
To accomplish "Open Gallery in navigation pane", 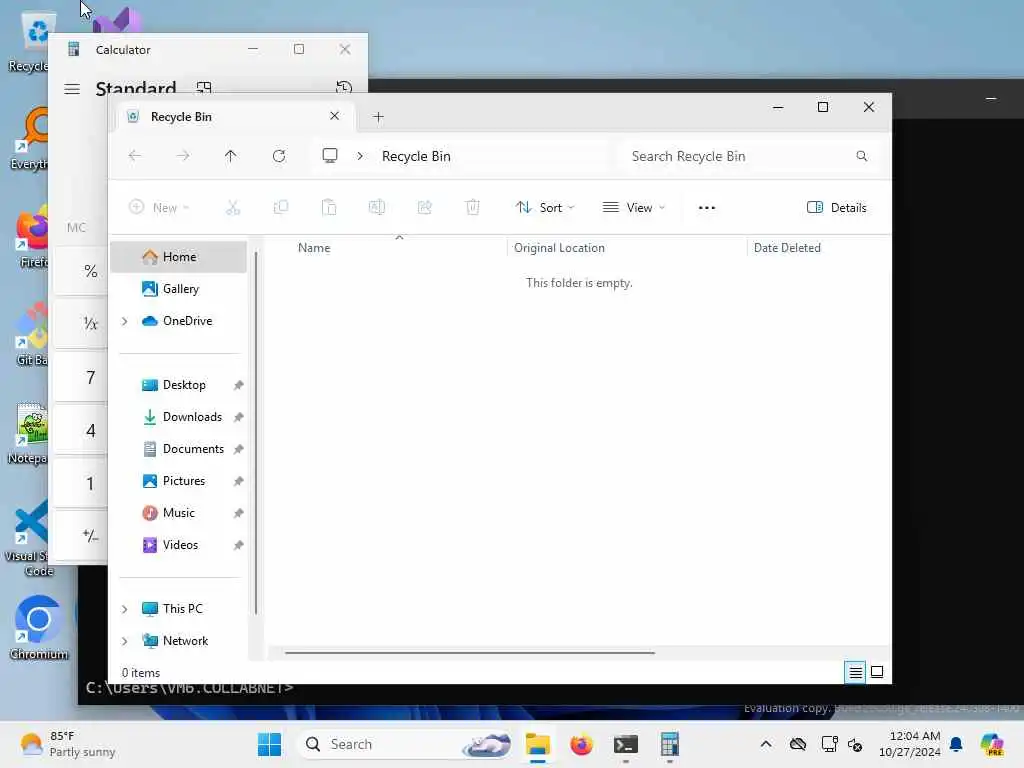I will (x=179, y=289).
